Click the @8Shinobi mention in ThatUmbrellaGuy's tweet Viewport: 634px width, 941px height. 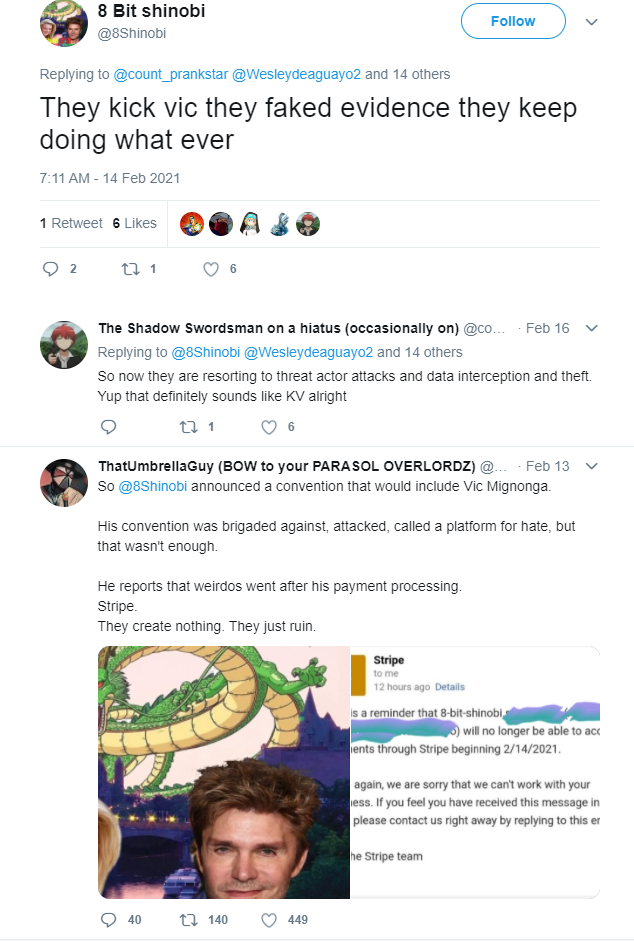click(x=152, y=486)
